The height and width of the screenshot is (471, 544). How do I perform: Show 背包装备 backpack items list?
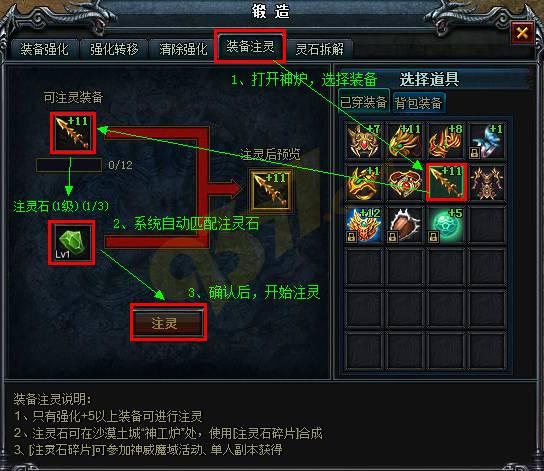(418, 103)
